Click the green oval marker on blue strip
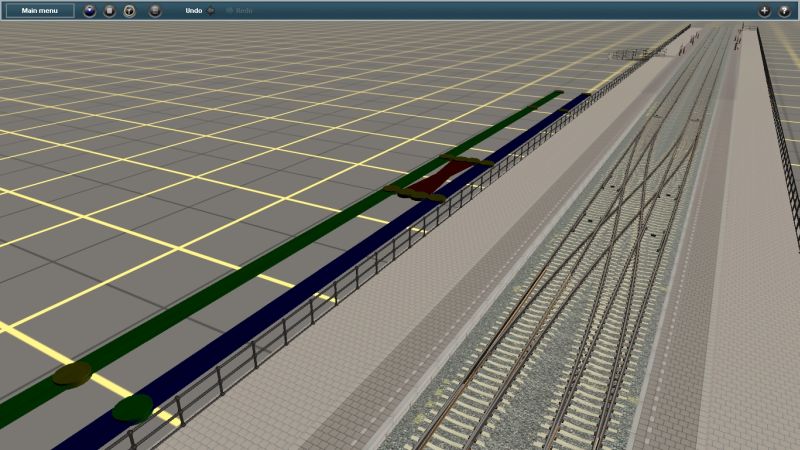Viewport: 800px width, 450px height. click(x=132, y=407)
